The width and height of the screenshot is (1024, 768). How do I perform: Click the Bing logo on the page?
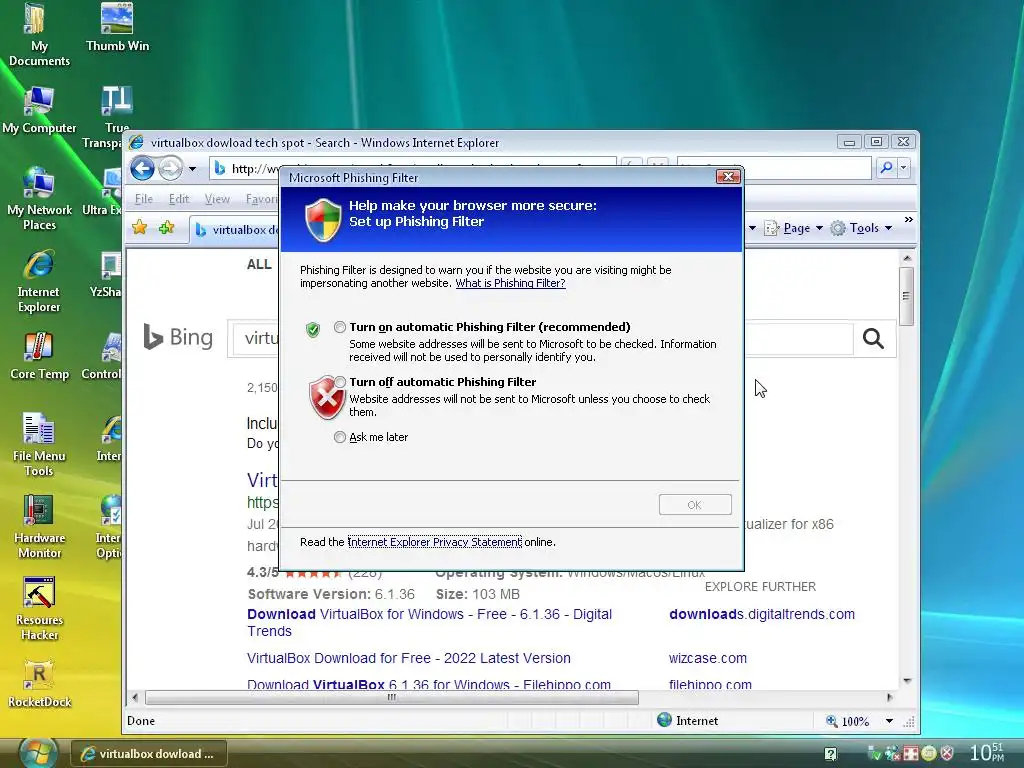tap(178, 337)
